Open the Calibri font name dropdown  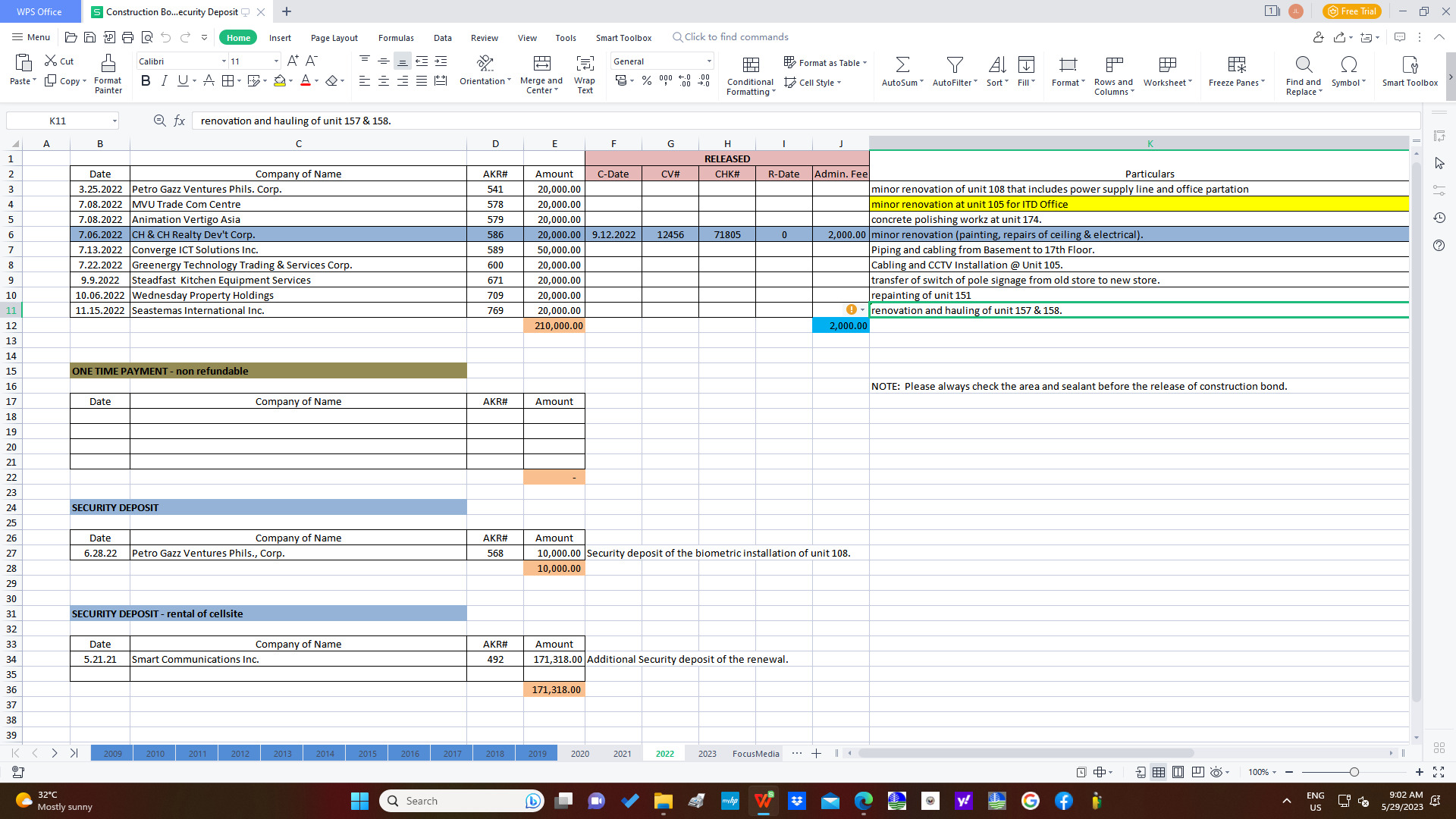click(224, 61)
